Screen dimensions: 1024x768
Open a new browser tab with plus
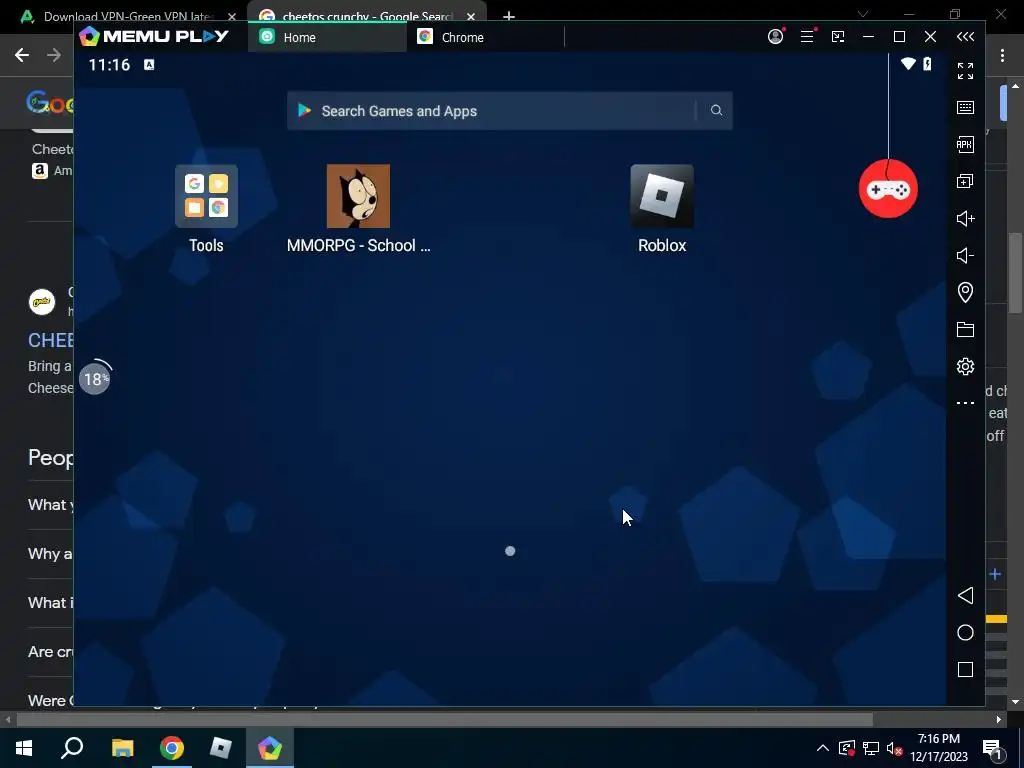point(509,16)
